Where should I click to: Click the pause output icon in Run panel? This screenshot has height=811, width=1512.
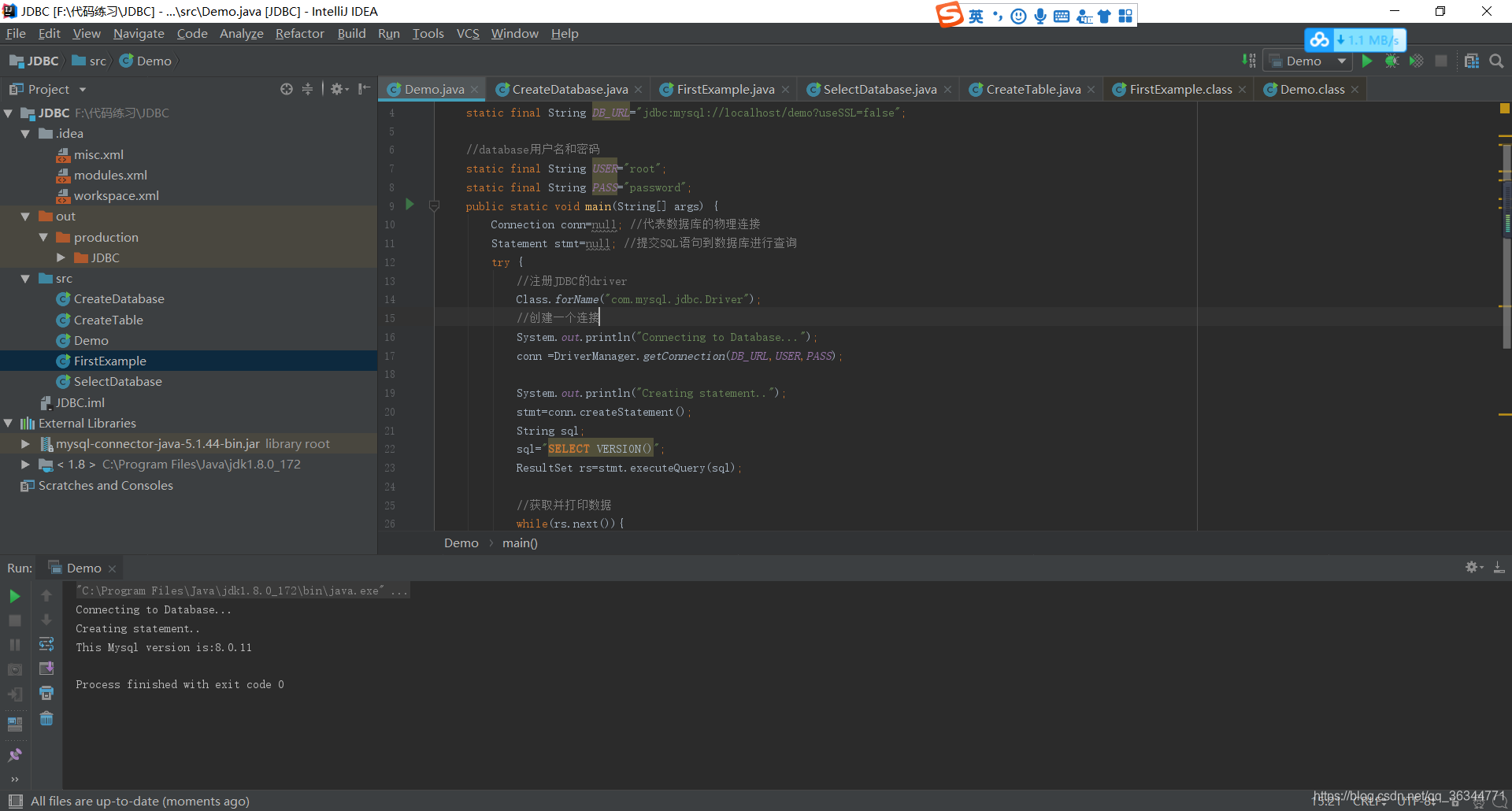[15, 645]
